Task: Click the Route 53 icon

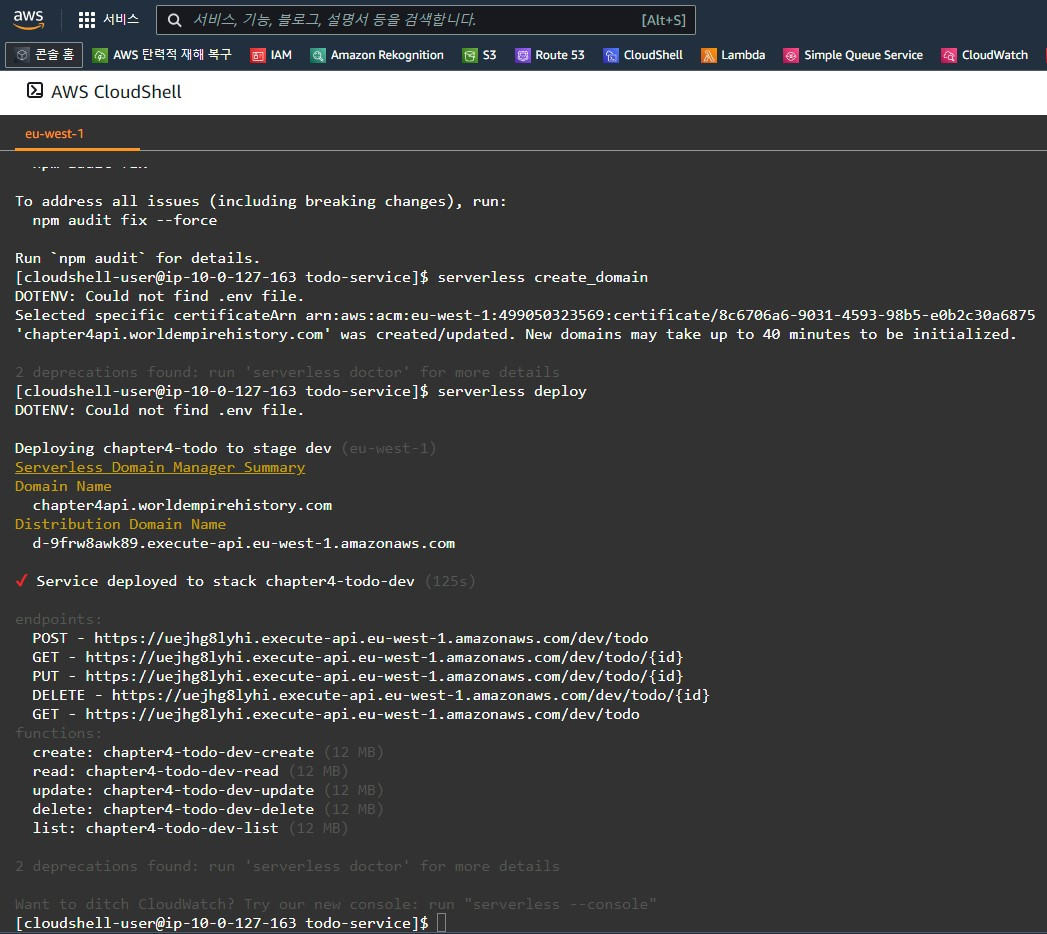Action: tap(522, 55)
